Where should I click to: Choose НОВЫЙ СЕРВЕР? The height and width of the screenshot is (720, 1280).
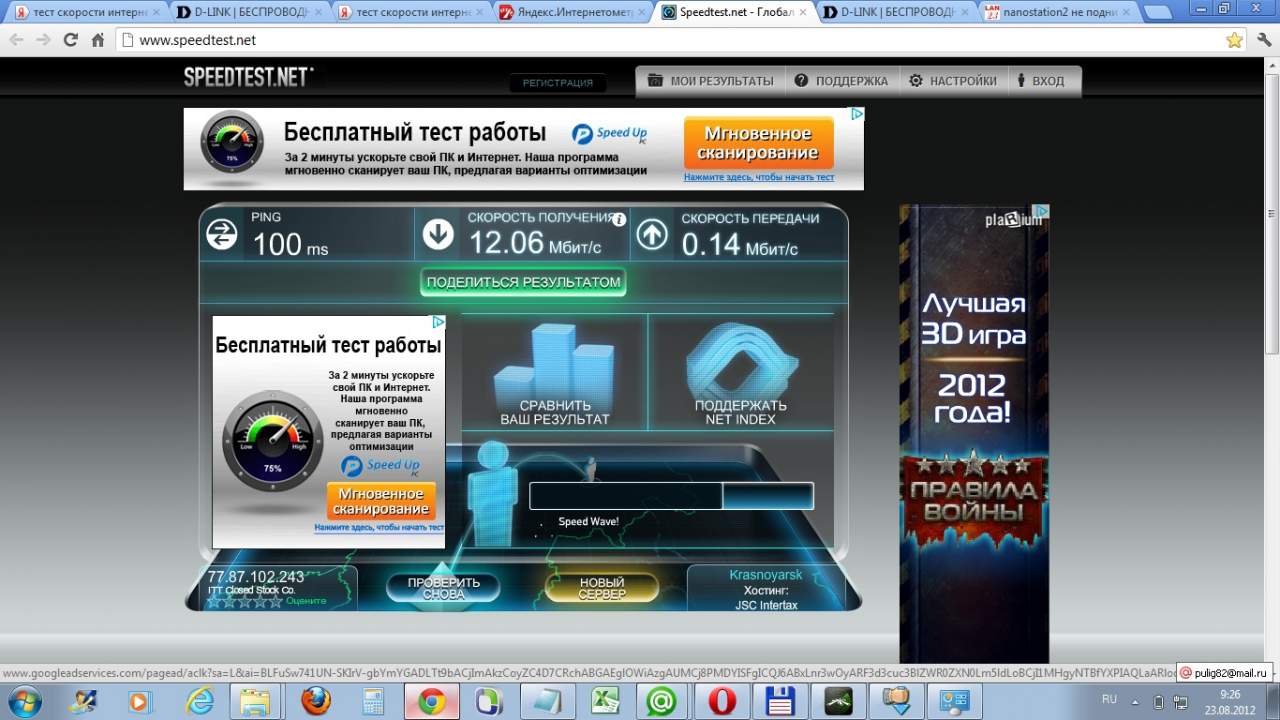[x=602, y=588]
